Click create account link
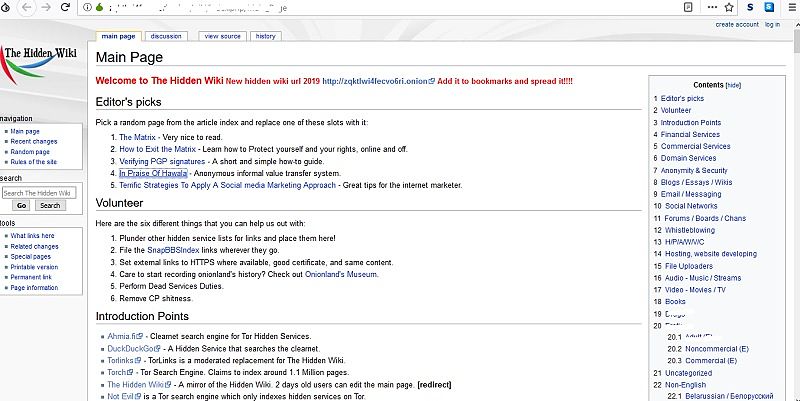 click(x=736, y=24)
